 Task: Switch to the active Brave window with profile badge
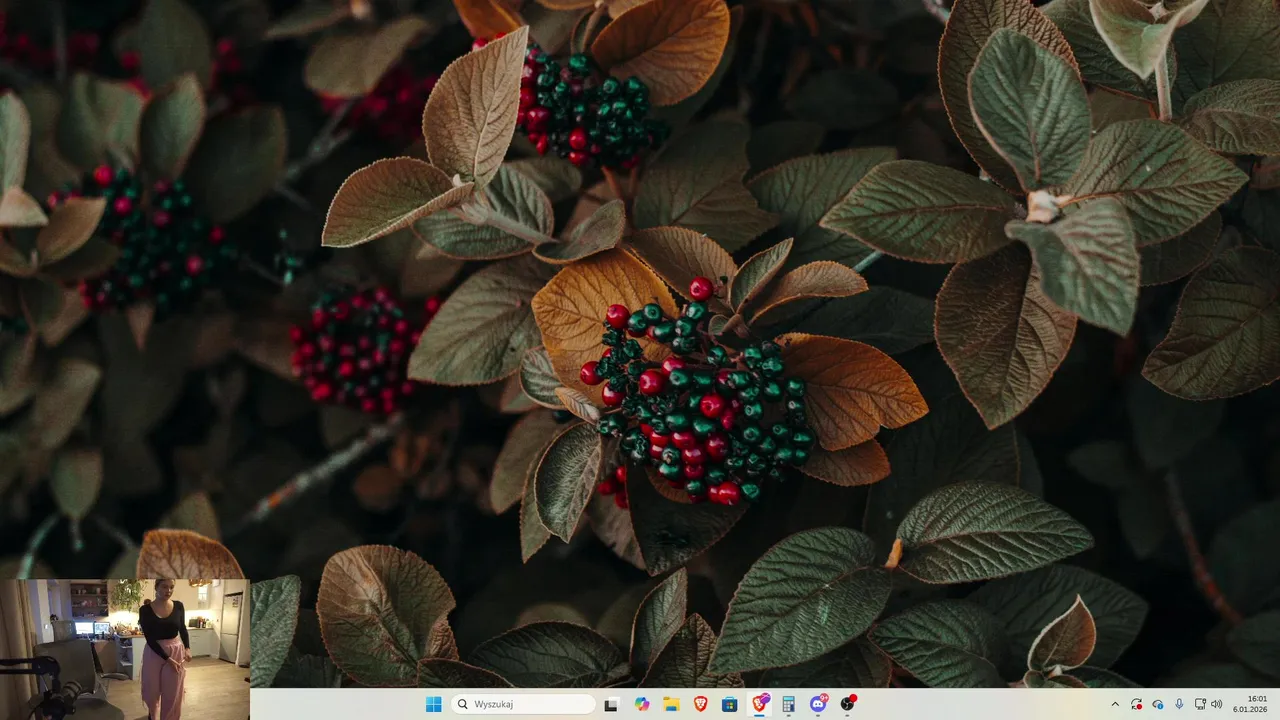759,704
